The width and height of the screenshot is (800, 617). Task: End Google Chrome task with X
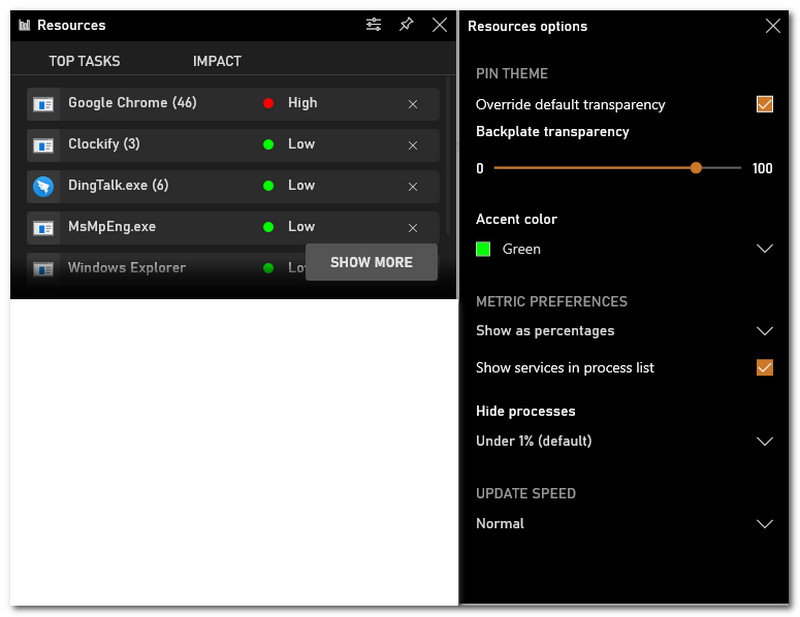pos(413,104)
